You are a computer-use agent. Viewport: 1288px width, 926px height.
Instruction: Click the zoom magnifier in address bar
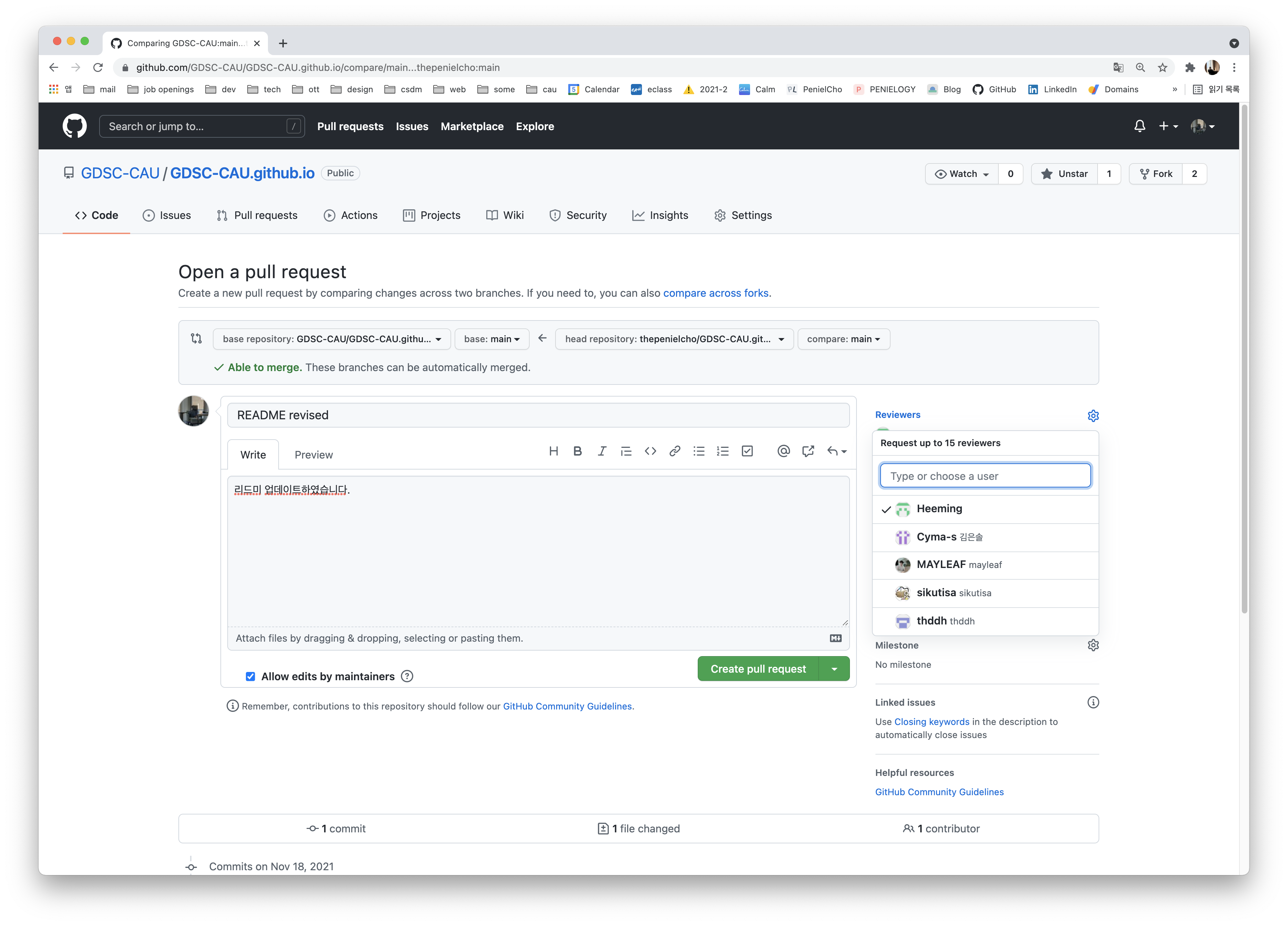pyautogui.click(x=1140, y=67)
